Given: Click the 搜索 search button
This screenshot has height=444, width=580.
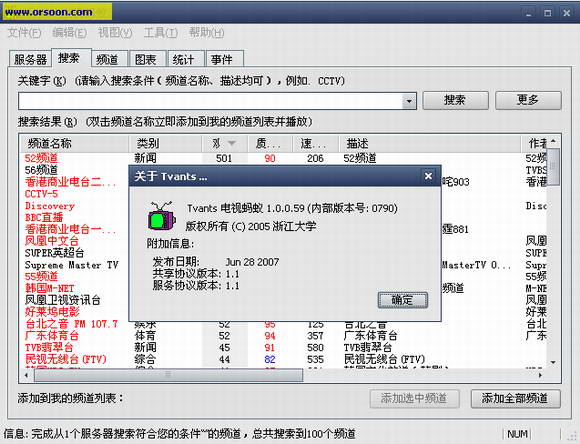Looking at the screenshot, I should tap(455, 100).
